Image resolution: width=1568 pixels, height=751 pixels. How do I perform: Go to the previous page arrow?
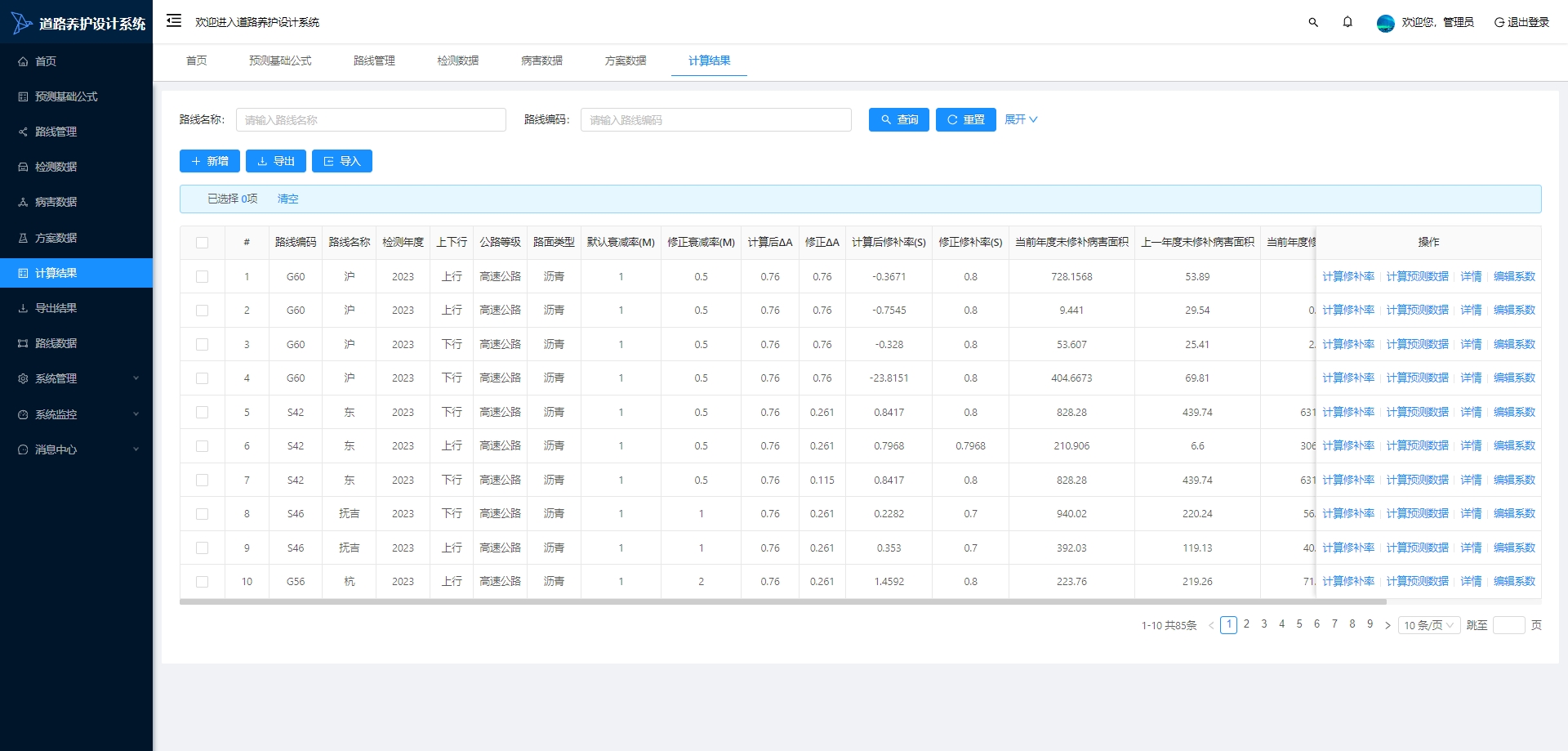pyautogui.click(x=1211, y=625)
